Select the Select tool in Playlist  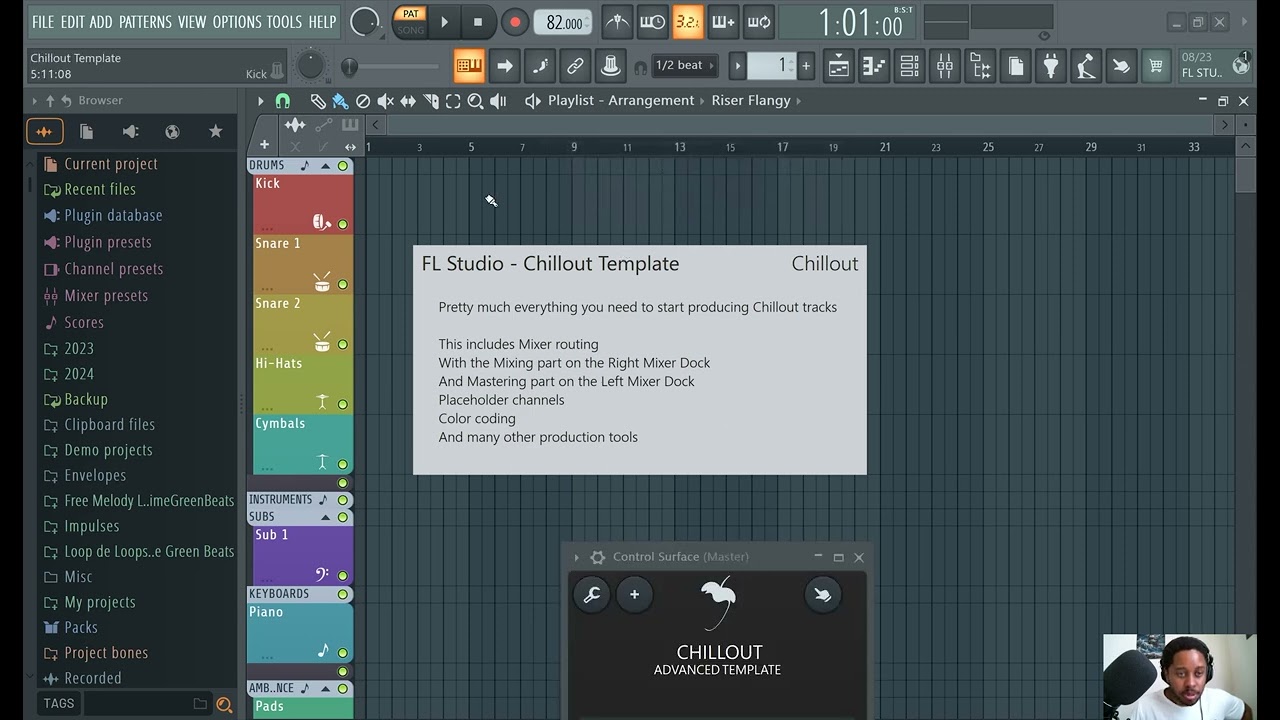click(x=453, y=101)
